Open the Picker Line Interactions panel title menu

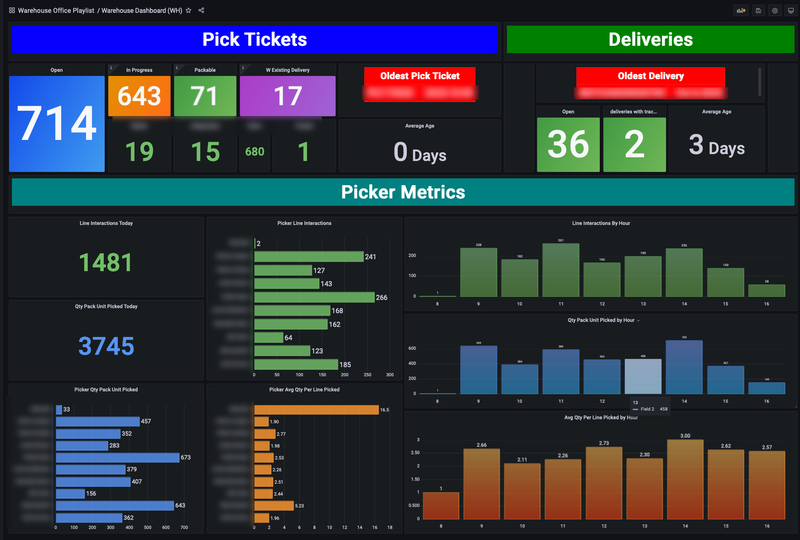click(305, 223)
